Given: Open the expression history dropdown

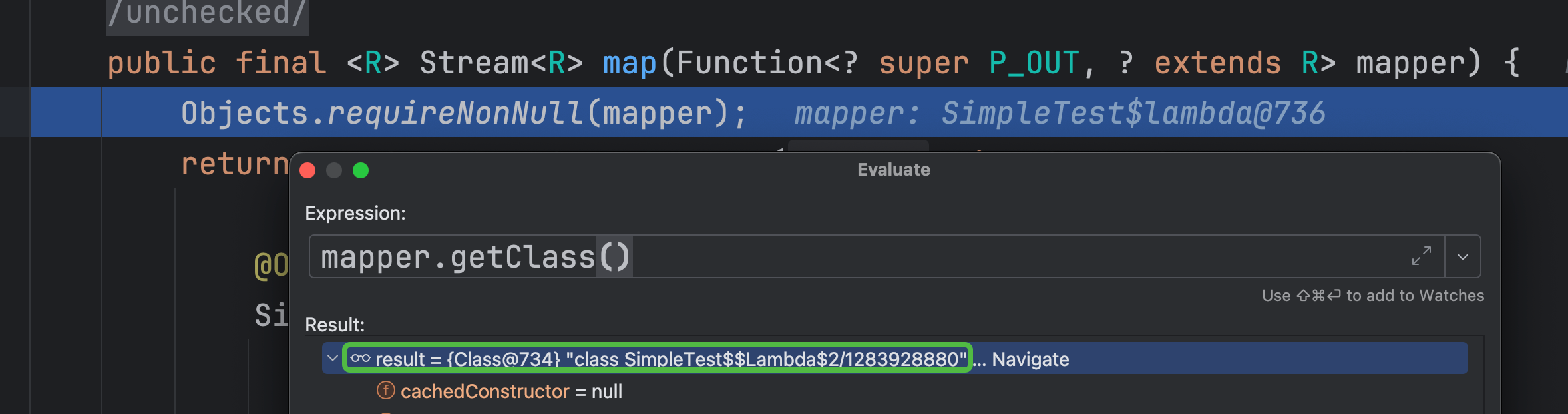Looking at the screenshot, I should (x=1462, y=257).
